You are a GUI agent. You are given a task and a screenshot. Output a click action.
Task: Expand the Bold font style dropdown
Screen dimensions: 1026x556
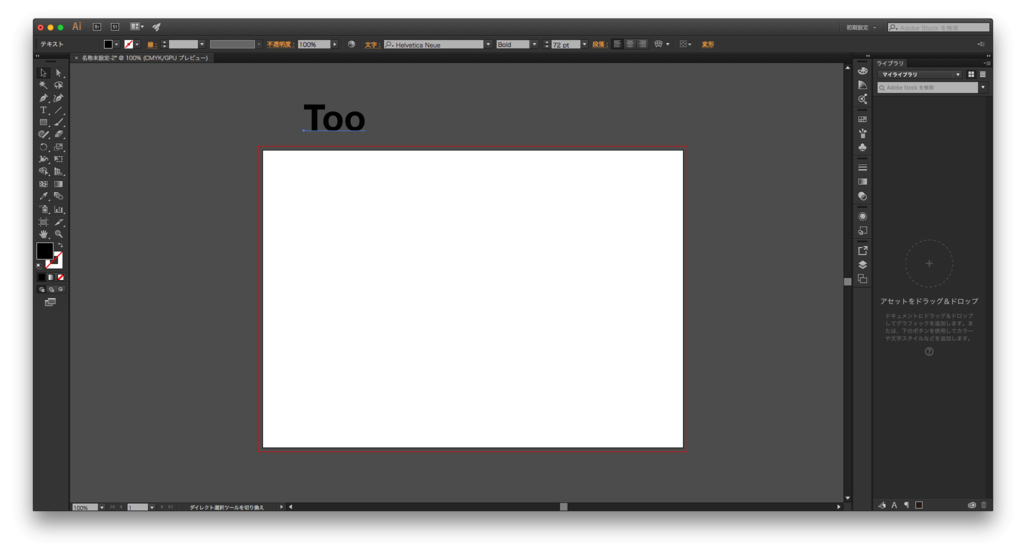tap(534, 45)
